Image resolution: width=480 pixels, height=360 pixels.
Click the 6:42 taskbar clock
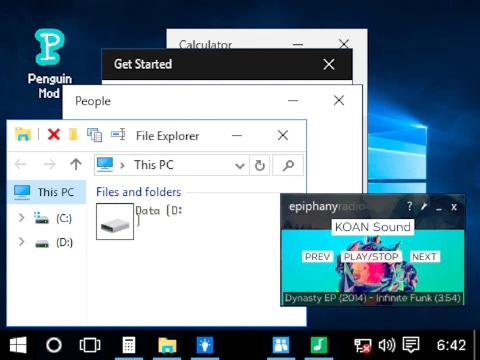(451, 345)
